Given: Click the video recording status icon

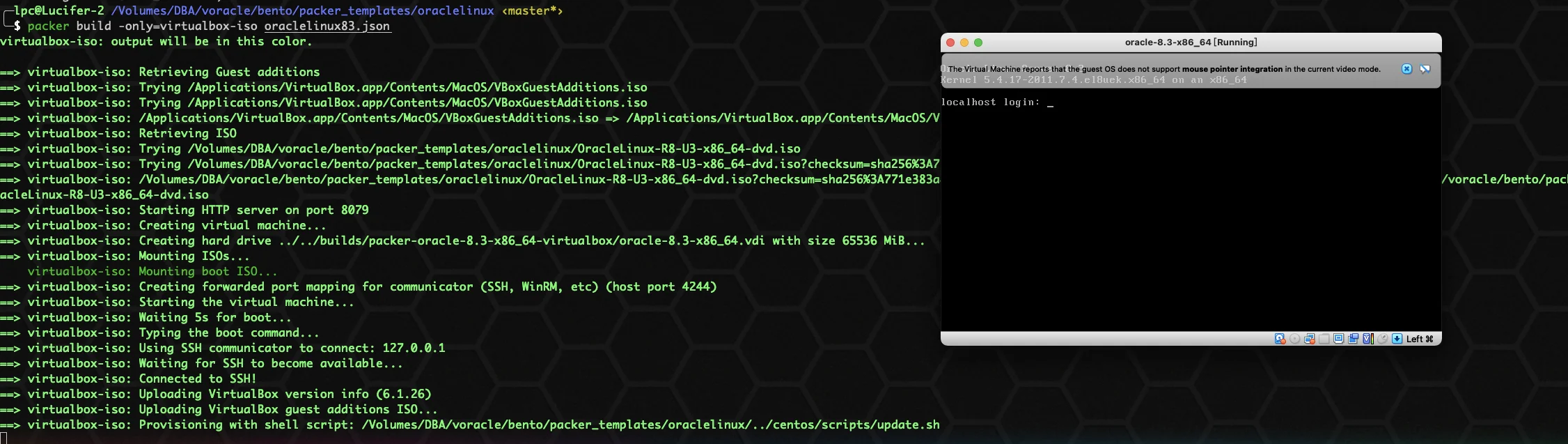Looking at the screenshot, I should (1354, 339).
